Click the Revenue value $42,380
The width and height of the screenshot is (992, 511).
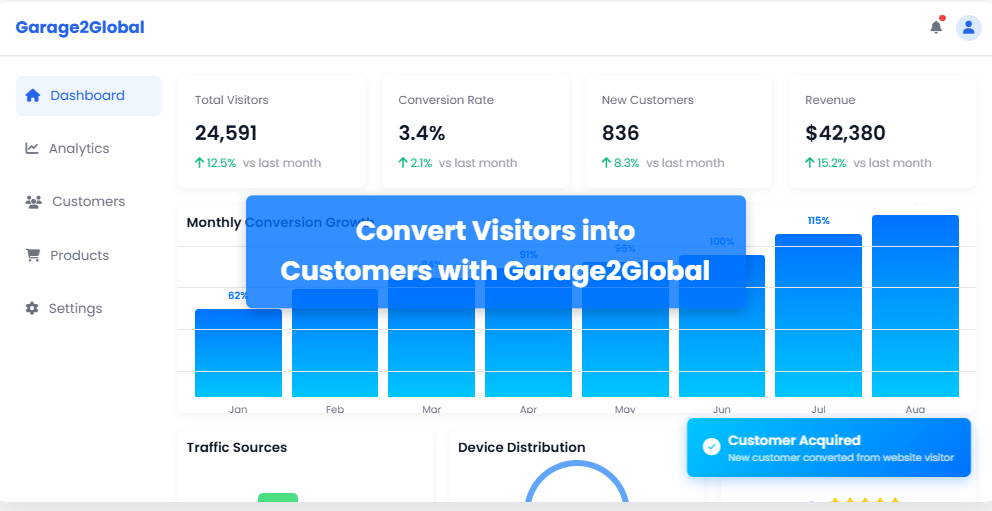point(845,133)
